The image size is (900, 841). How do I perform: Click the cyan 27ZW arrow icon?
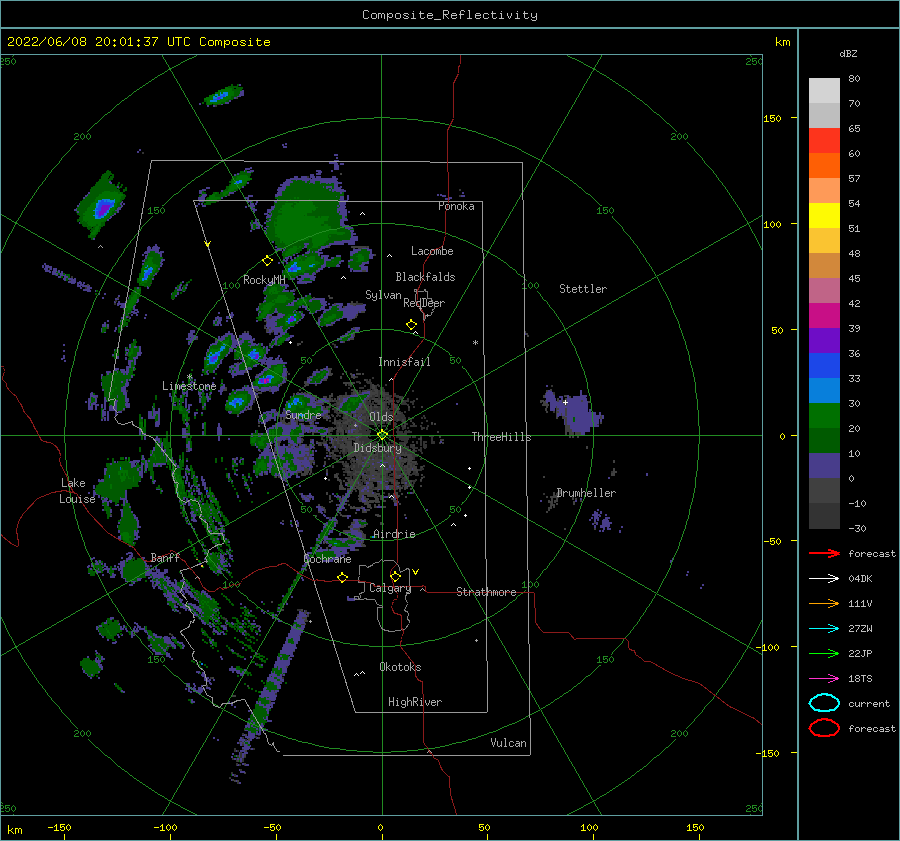point(824,629)
